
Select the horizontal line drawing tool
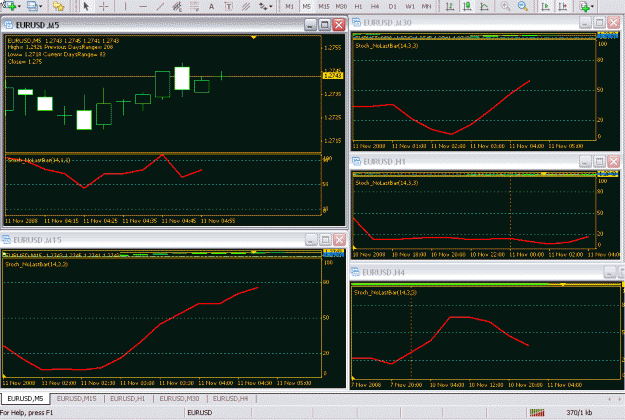tap(143, 6)
